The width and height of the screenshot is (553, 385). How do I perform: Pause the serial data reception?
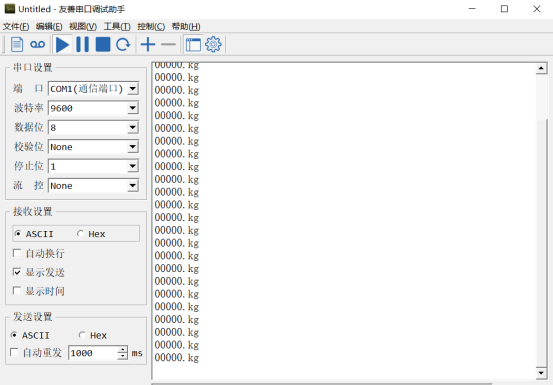83,44
